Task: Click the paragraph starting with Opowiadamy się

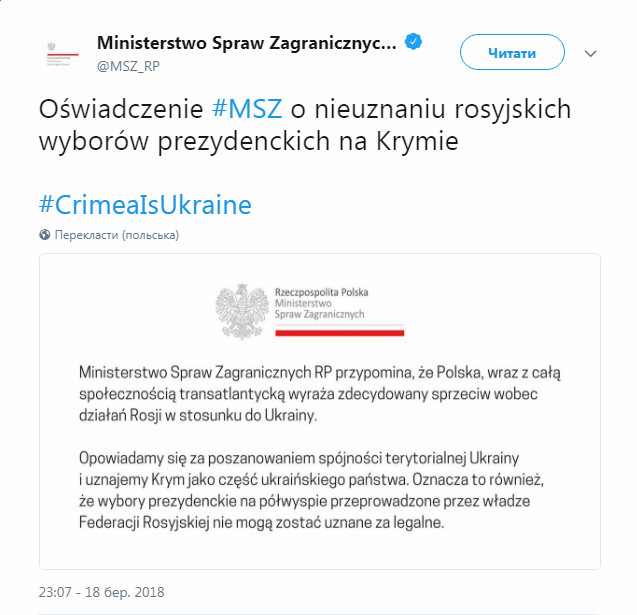Action: coord(311,490)
